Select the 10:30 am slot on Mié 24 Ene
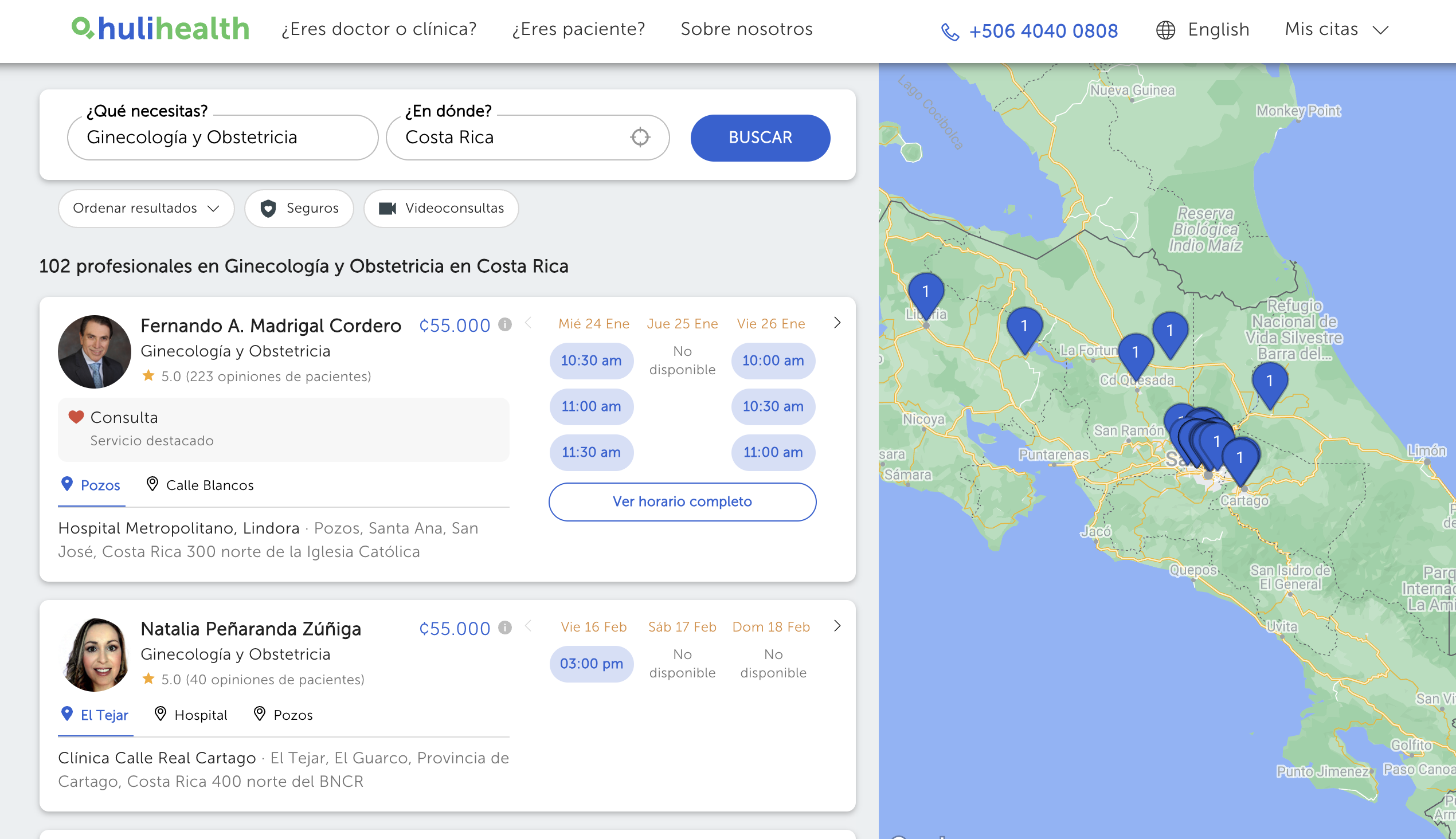The width and height of the screenshot is (1456, 839). pos(591,360)
